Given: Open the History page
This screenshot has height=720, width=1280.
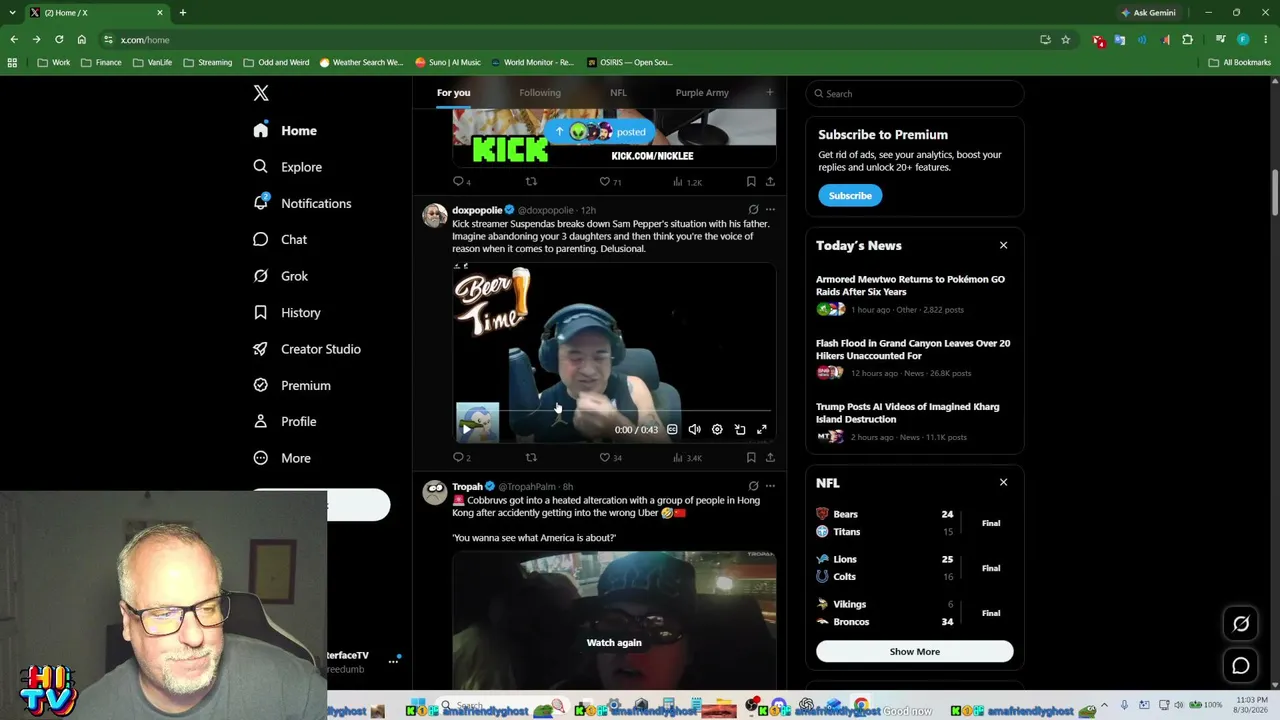Looking at the screenshot, I should point(287,313).
